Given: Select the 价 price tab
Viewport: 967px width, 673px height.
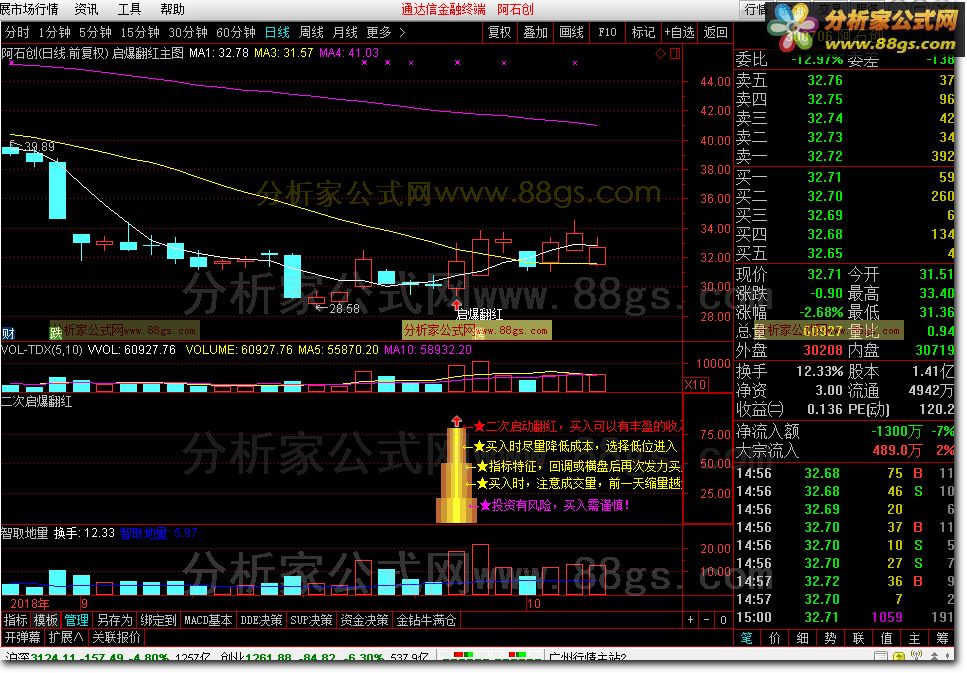Looking at the screenshot, I should coord(775,638).
